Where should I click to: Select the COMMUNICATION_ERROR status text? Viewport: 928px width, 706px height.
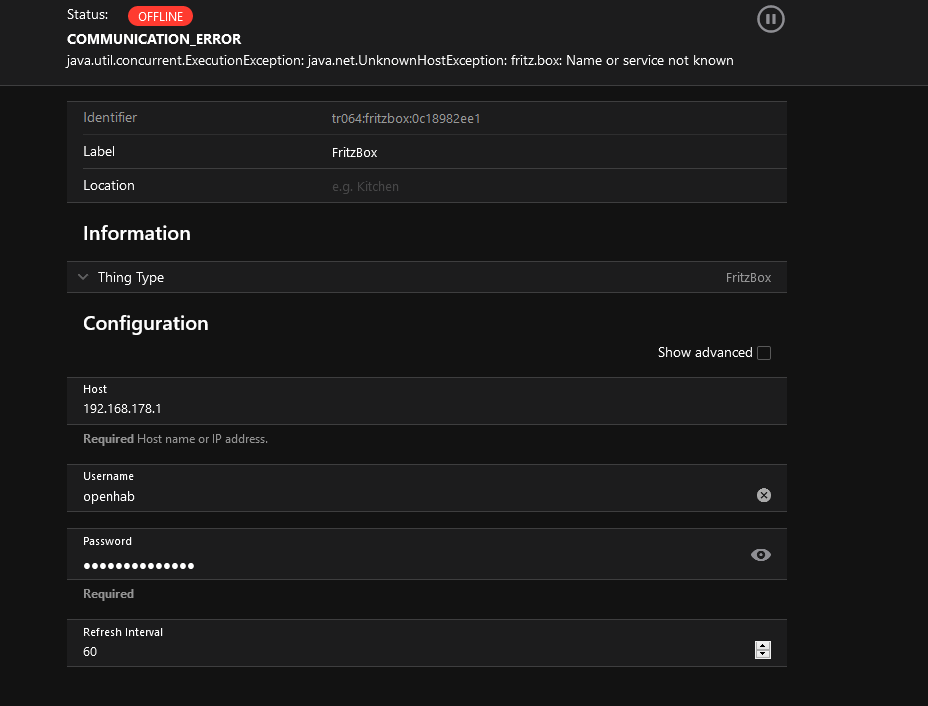click(154, 39)
